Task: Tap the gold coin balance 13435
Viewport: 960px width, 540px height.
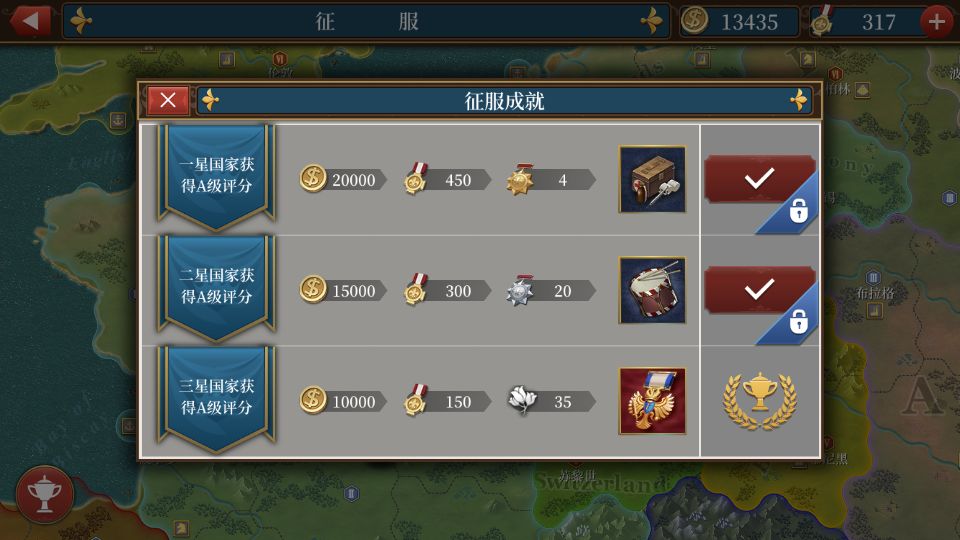Action: (740, 22)
